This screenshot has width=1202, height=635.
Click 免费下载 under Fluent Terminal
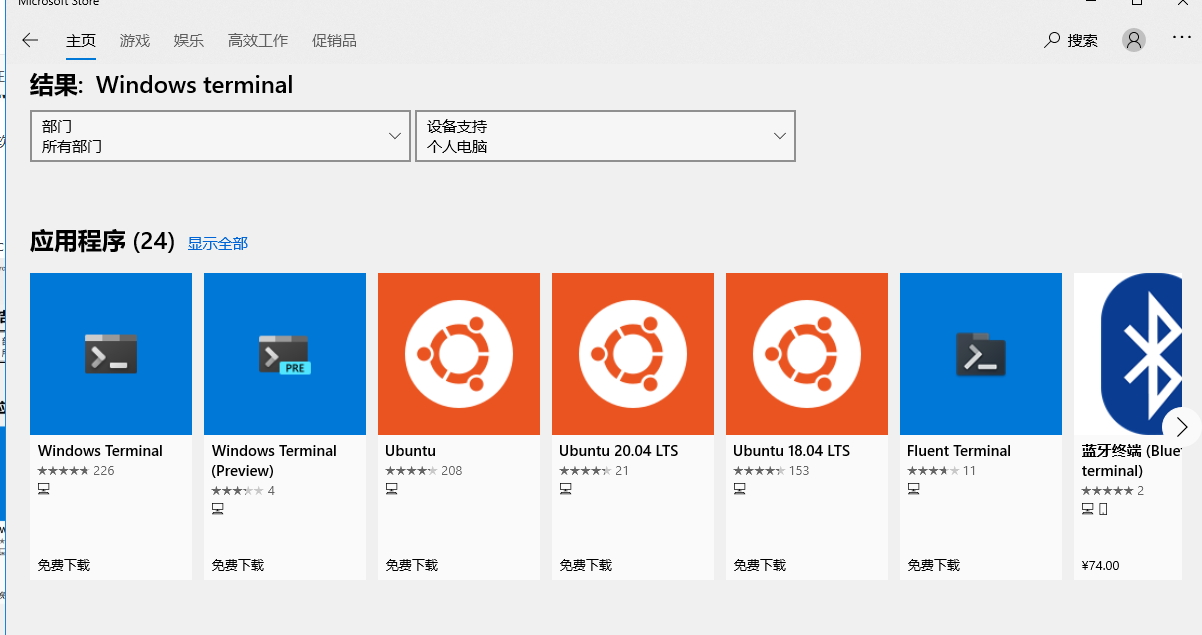click(x=934, y=565)
